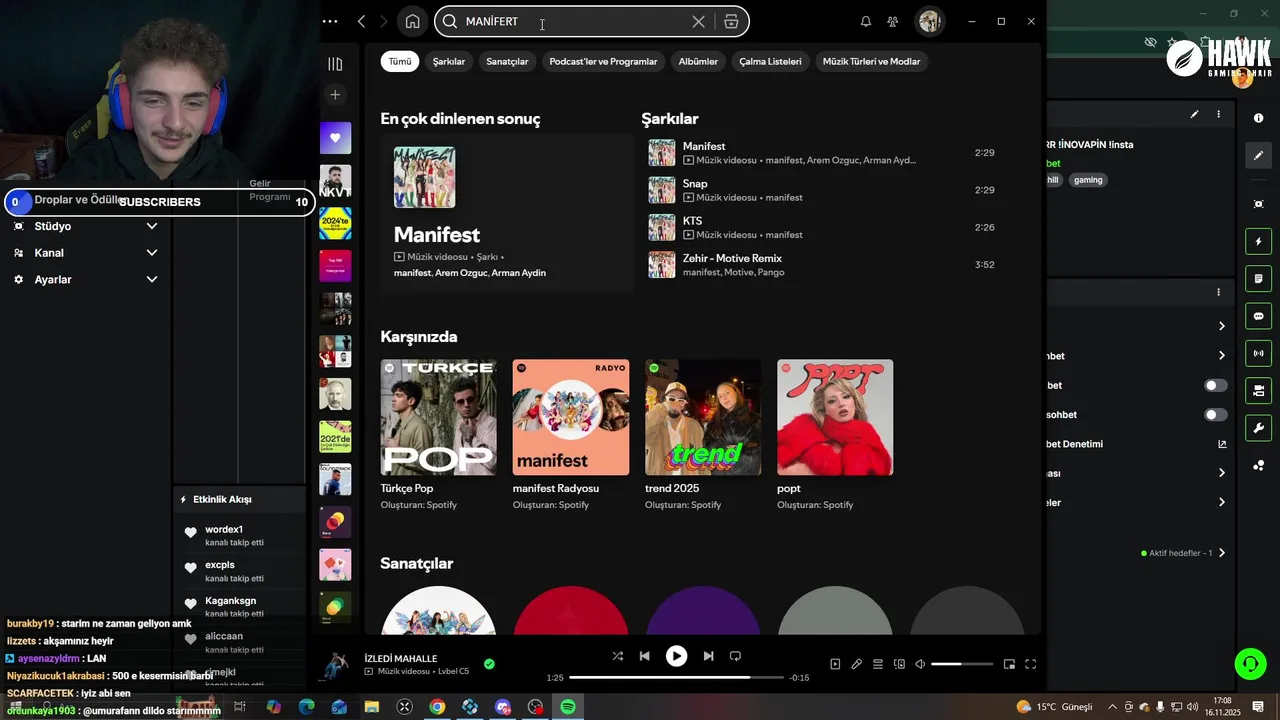
Task: Select Podcast'ler ve Programlar filter chip
Action: click(603, 61)
